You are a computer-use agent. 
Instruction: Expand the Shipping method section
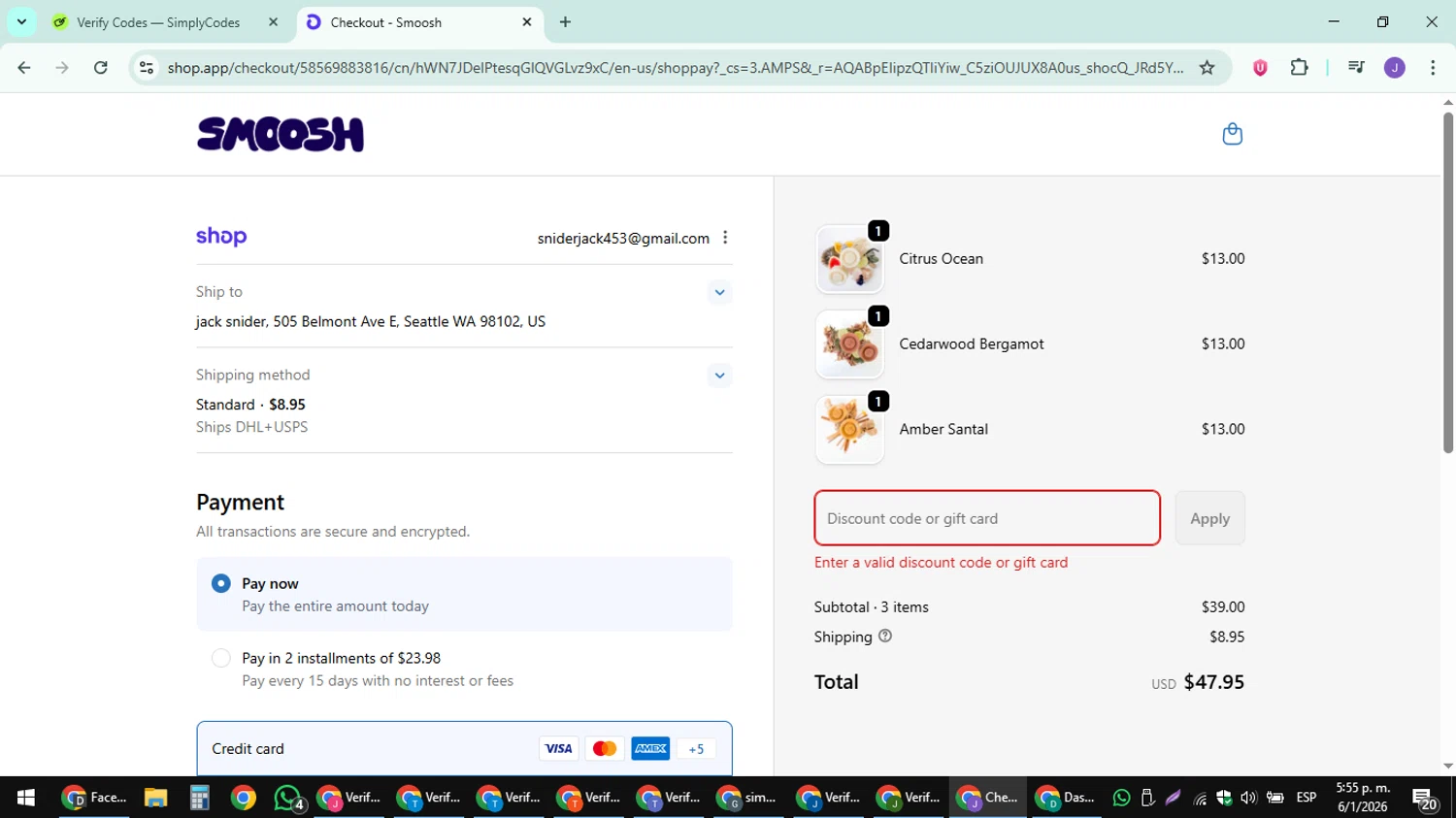(719, 376)
